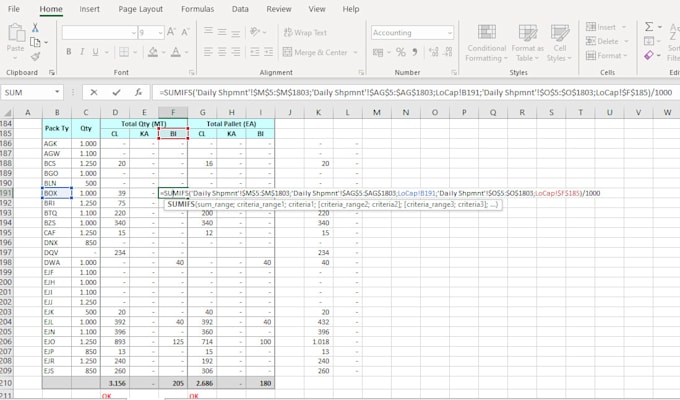Screen dimensions: 680x400
Task: Select row 191 header
Action: pos(6,193)
